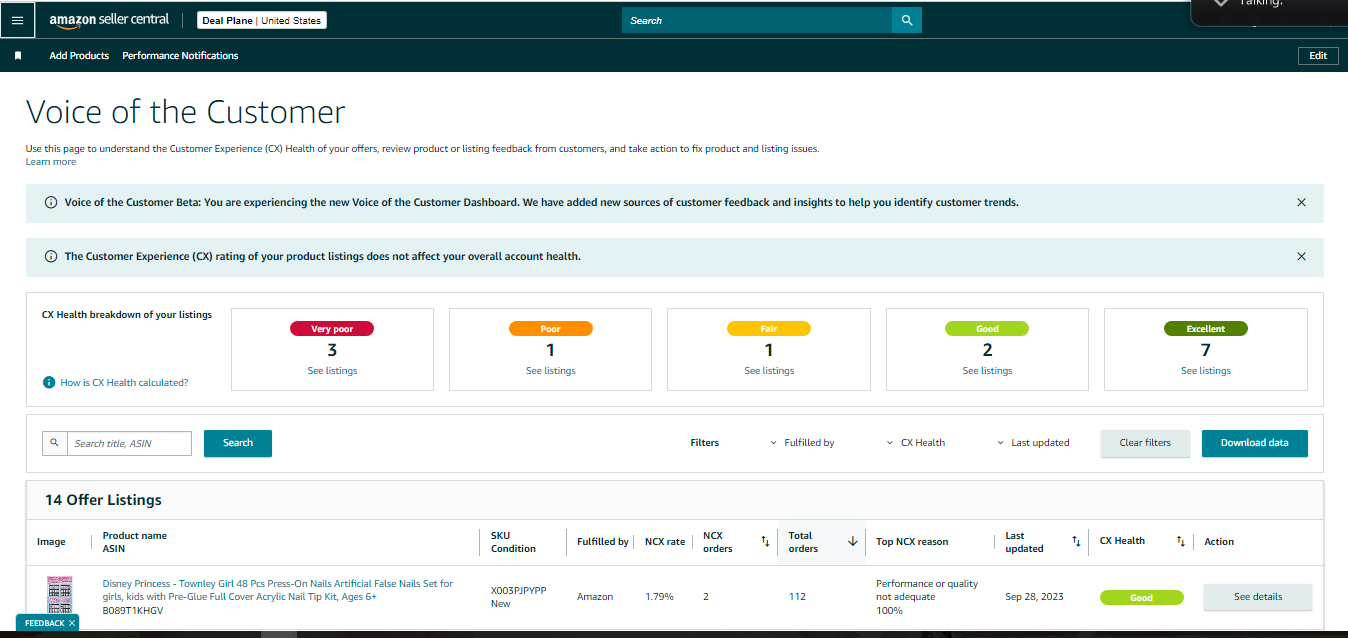
Task: Click the teal Search button for listings
Action: [238, 443]
